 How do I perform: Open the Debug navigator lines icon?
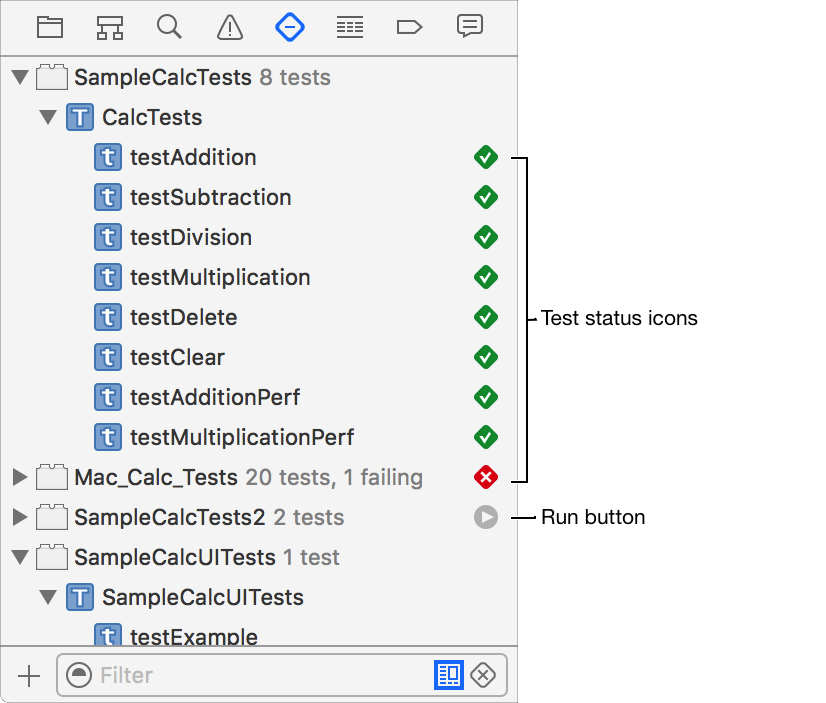tap(350, 27)
